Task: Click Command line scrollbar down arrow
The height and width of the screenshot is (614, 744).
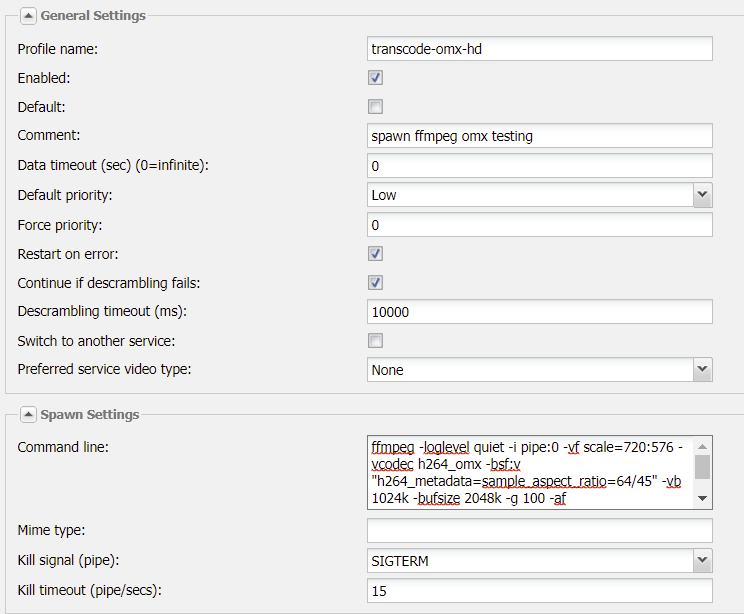Action: [703, 499]
